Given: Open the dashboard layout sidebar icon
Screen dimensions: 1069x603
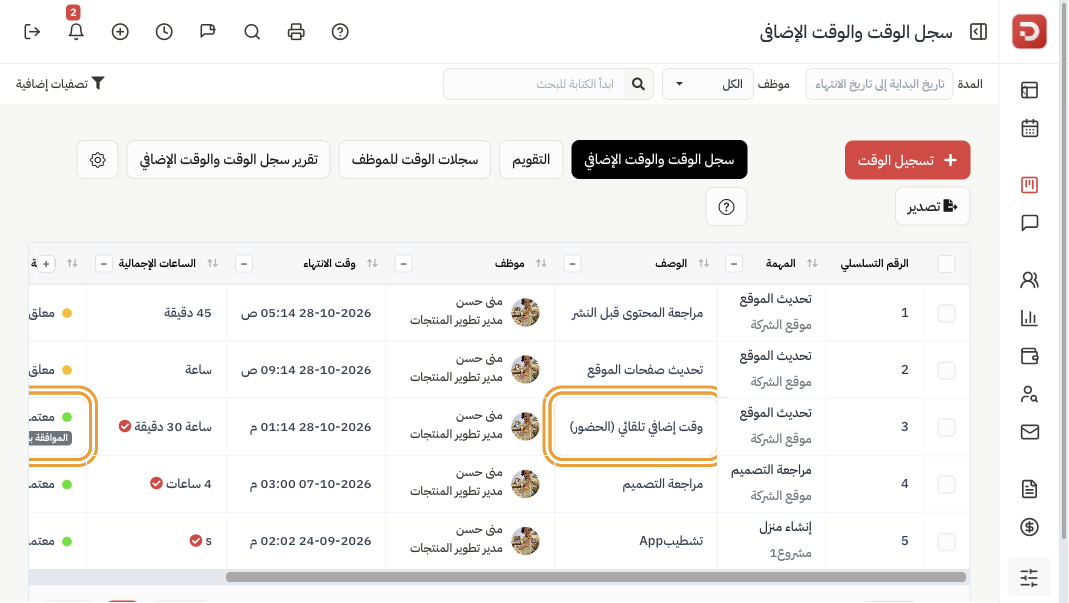Looking at the screenshot, I should pyautogui.click(x=1029, y=90).
